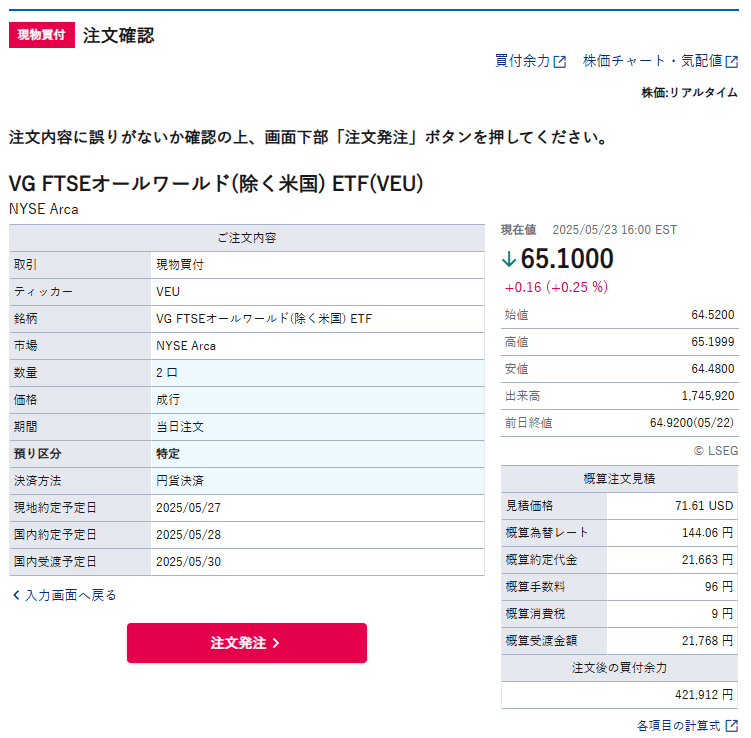Click the market cell NYSE Arca in table
This screenshot has width=751, height=738.
[186, 346]
